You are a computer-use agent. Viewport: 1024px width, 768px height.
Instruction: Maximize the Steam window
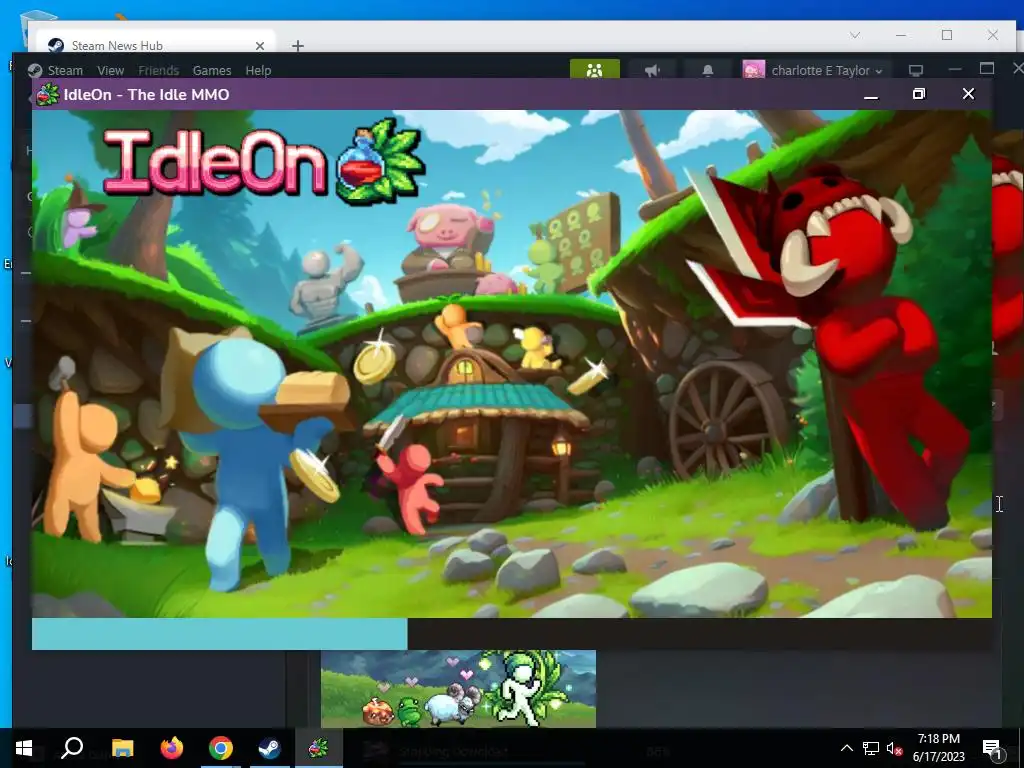click(987, 69)
